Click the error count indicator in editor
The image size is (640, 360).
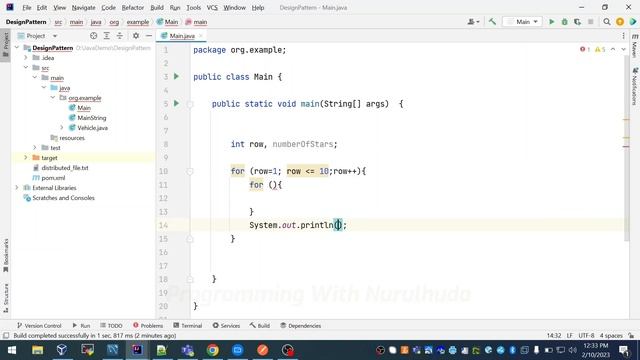point(585,49)
